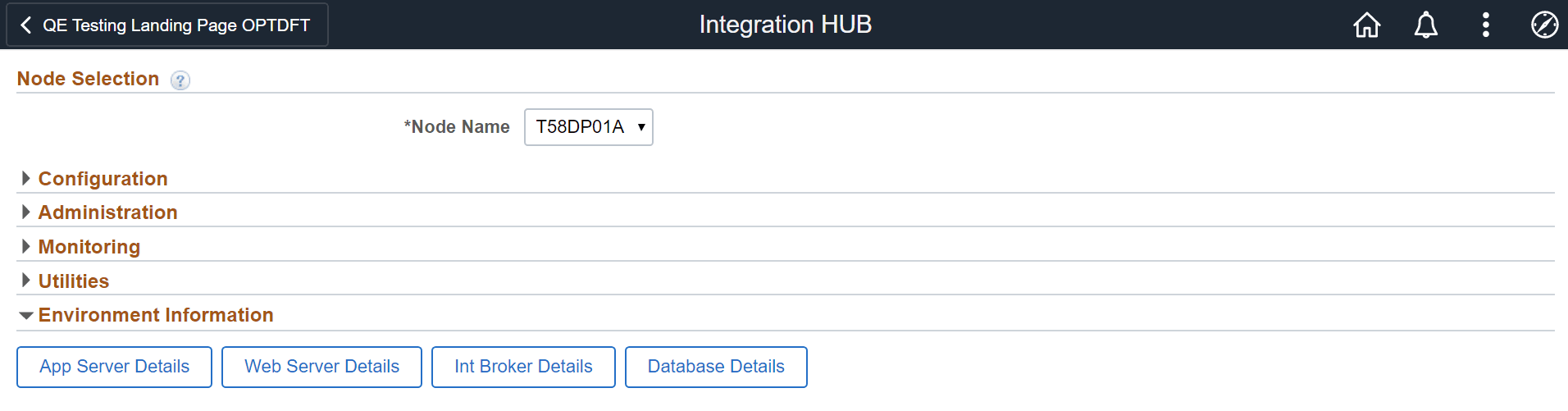Click the Environment Information heading text
Screen dimensions: 1568x411
(x=156, y=315)
